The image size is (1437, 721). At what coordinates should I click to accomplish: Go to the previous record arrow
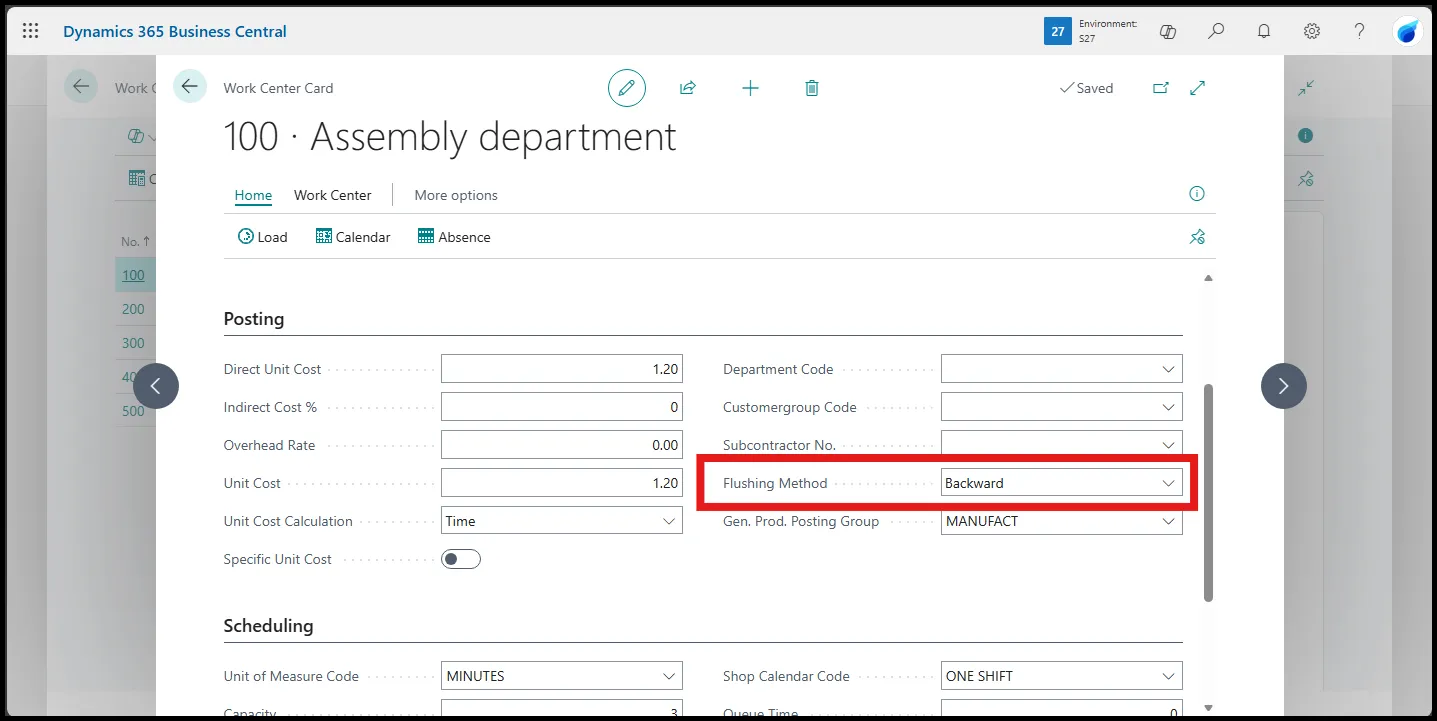156,386
